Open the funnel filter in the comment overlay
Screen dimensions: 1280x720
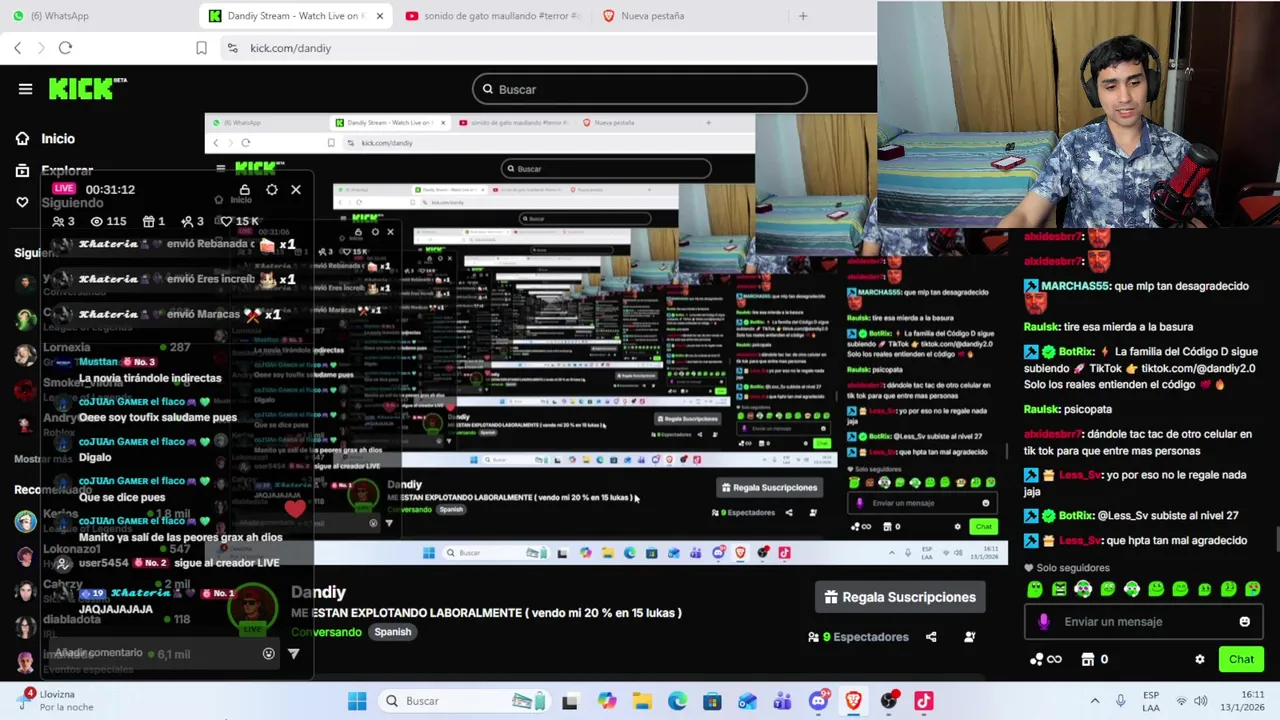click(293, 653)
